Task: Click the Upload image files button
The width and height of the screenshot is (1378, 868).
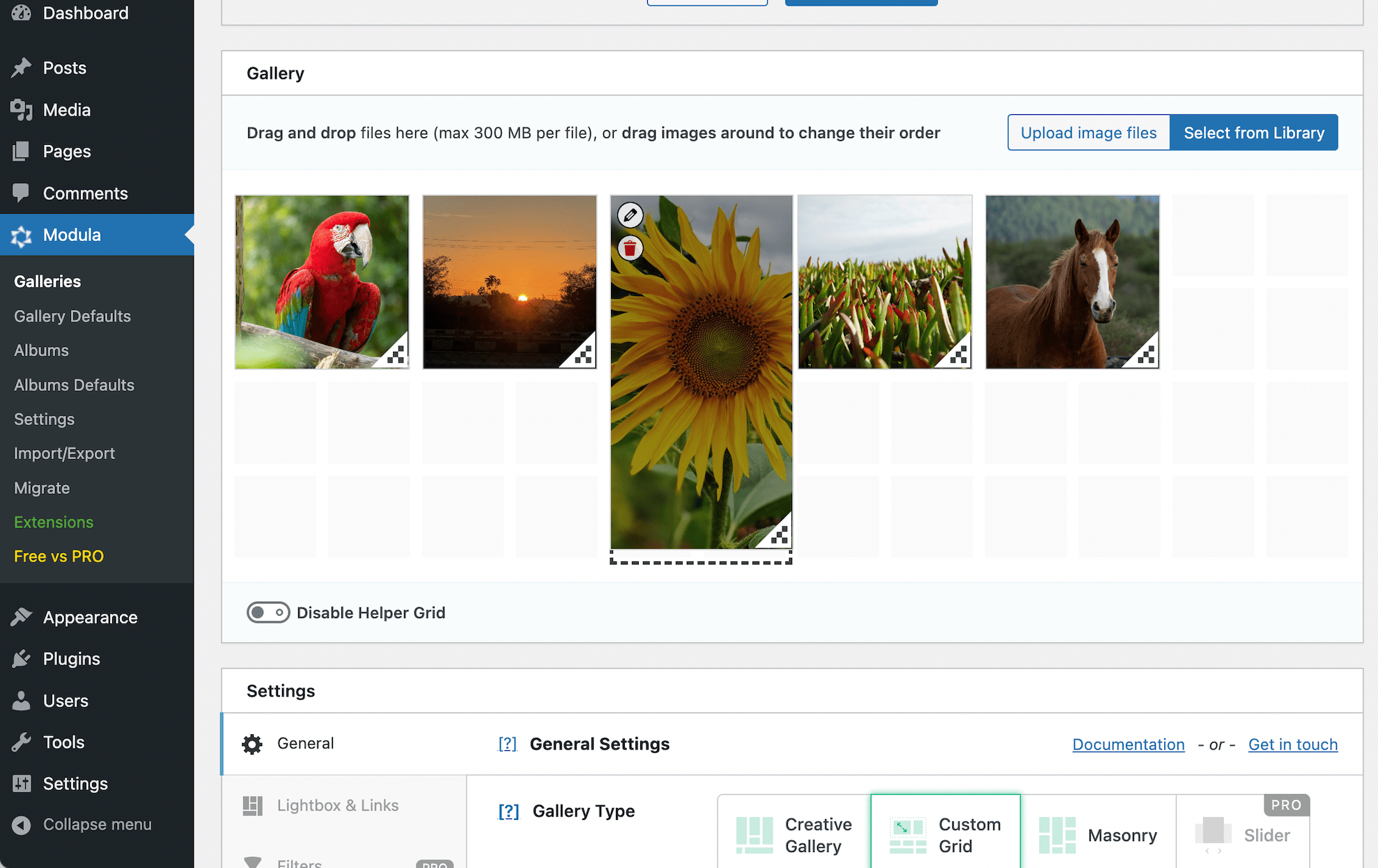Action: pyautogui.click(x=1088, y=132)
